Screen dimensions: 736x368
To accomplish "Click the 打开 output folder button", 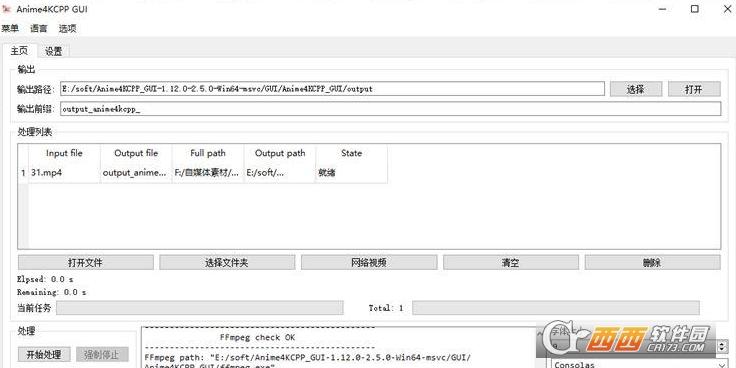I will click(x=694, y=89).
